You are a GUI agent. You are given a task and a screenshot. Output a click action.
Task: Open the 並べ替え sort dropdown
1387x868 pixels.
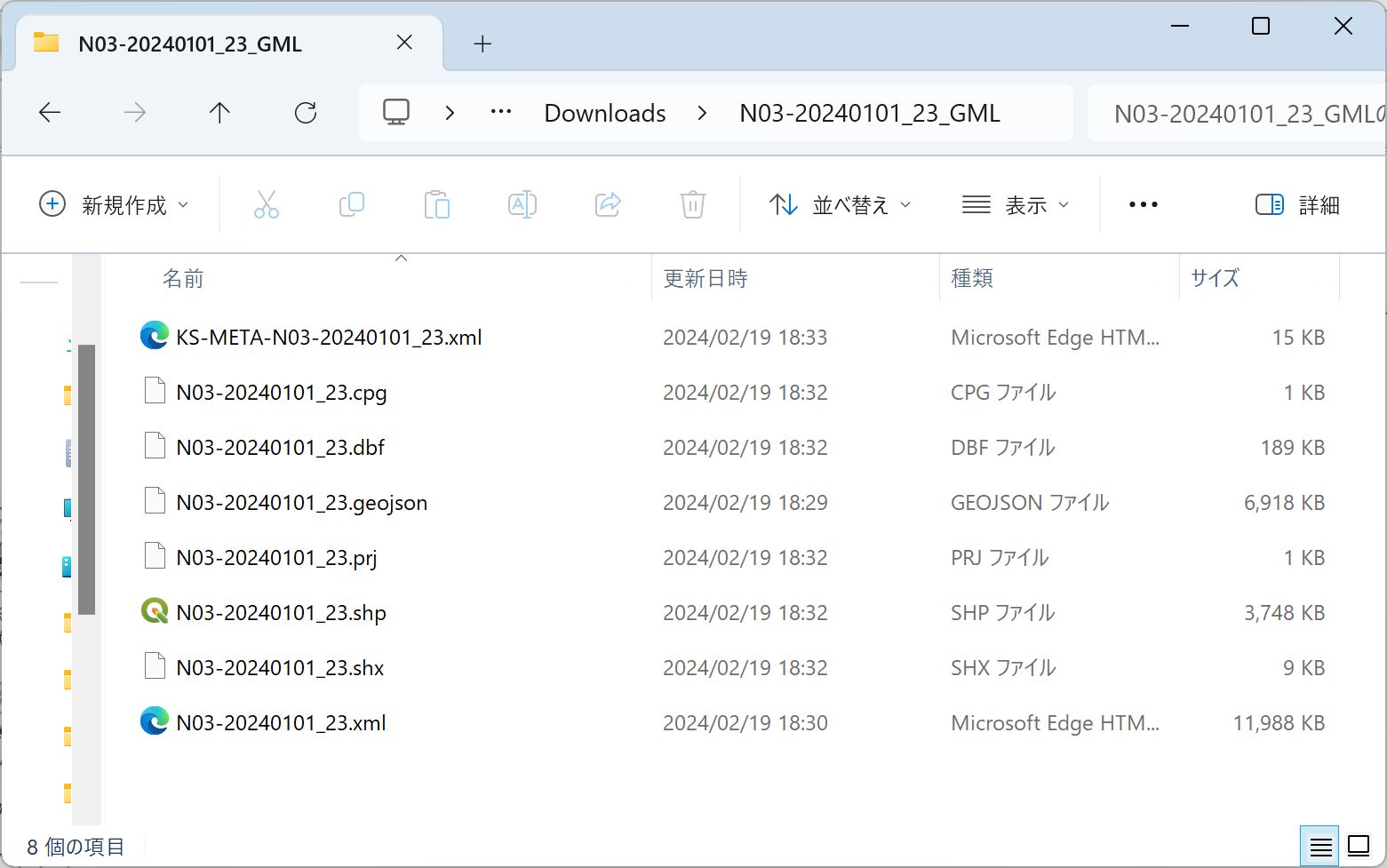pyautogui.click(x=840, y=205)
